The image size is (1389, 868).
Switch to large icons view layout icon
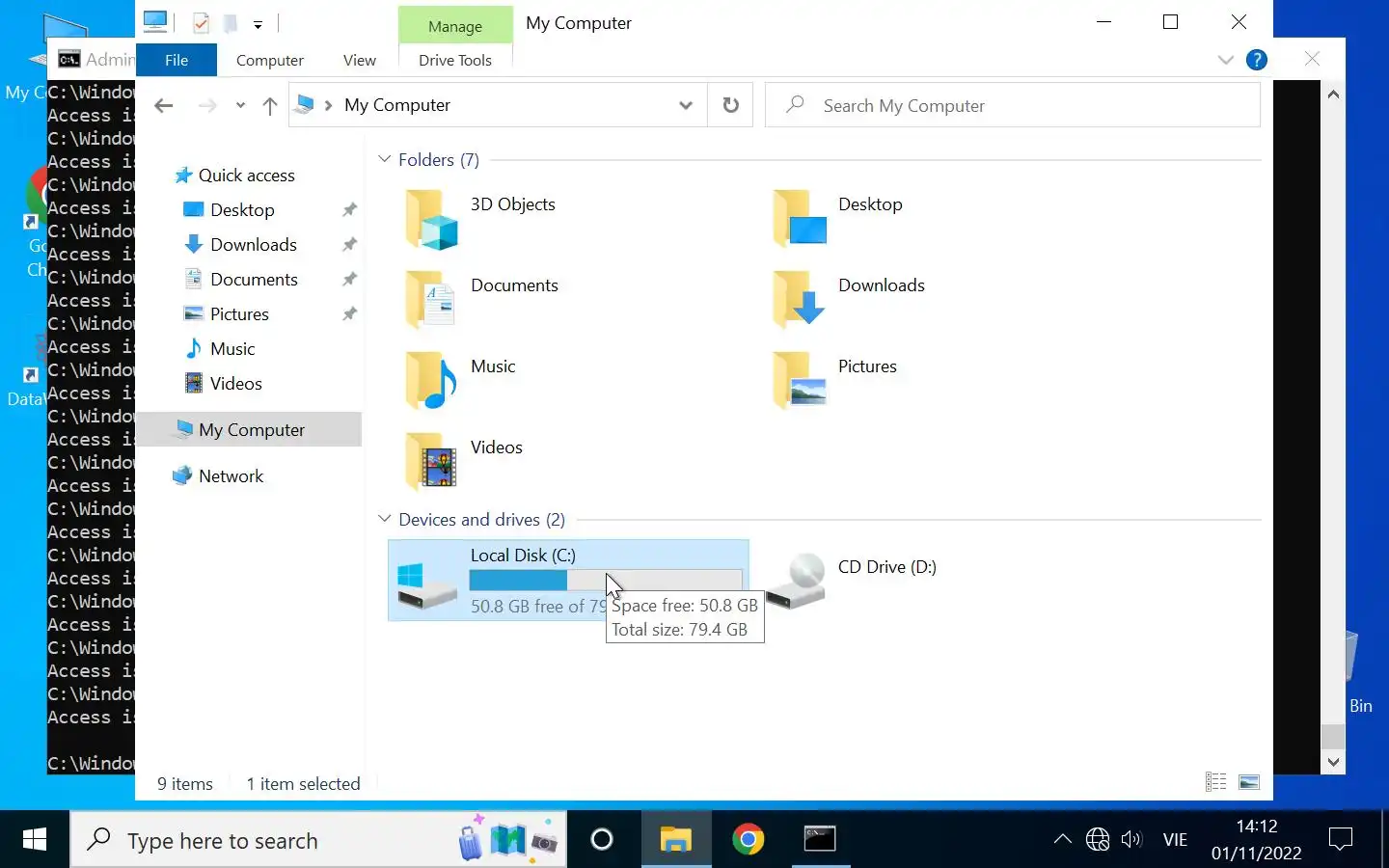point(1249,782)
